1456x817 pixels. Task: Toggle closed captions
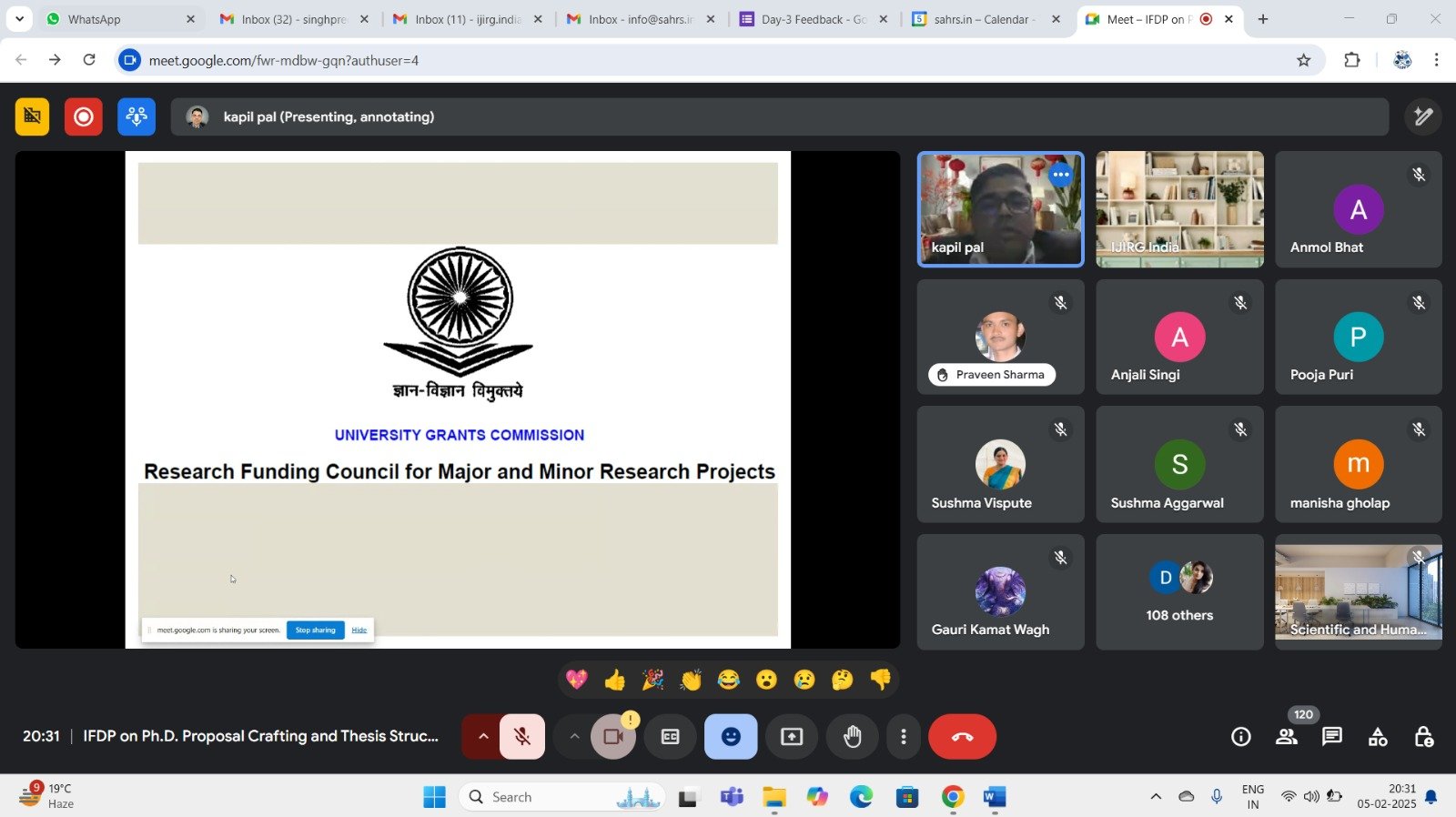click(x=671, y=737)
